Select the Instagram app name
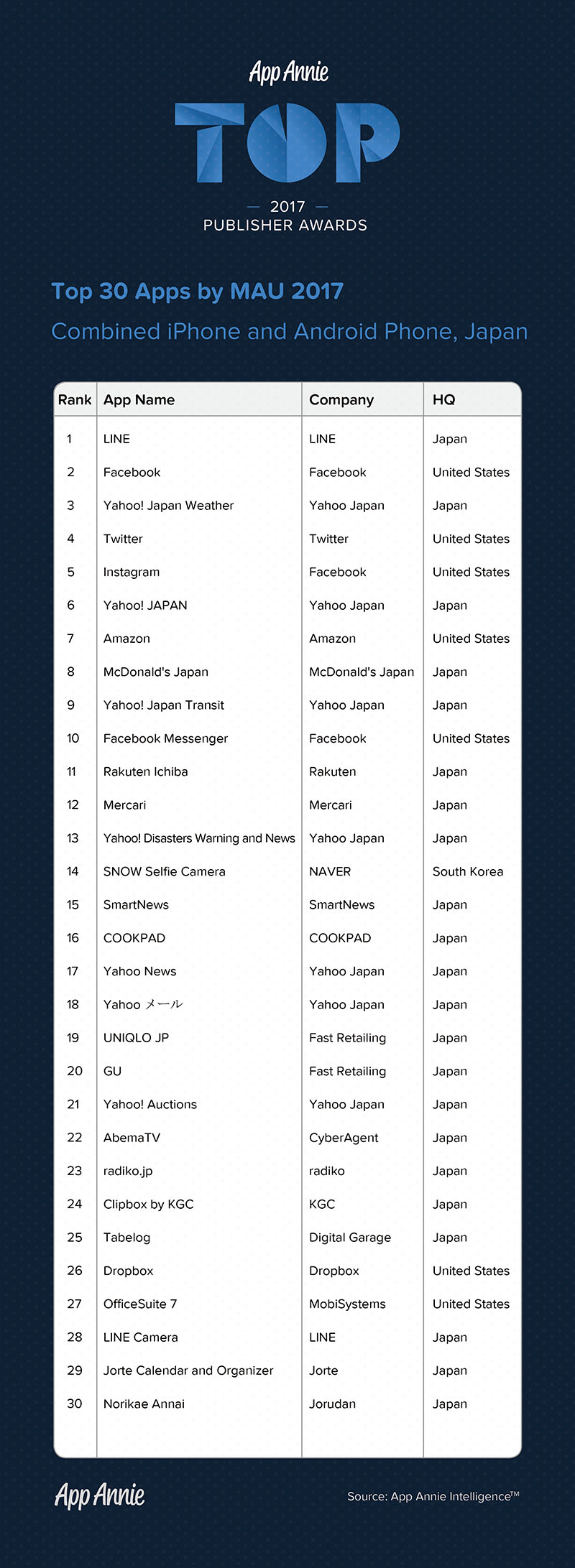The width and height of the screenshot is (575, 1568). coord(132,572)
